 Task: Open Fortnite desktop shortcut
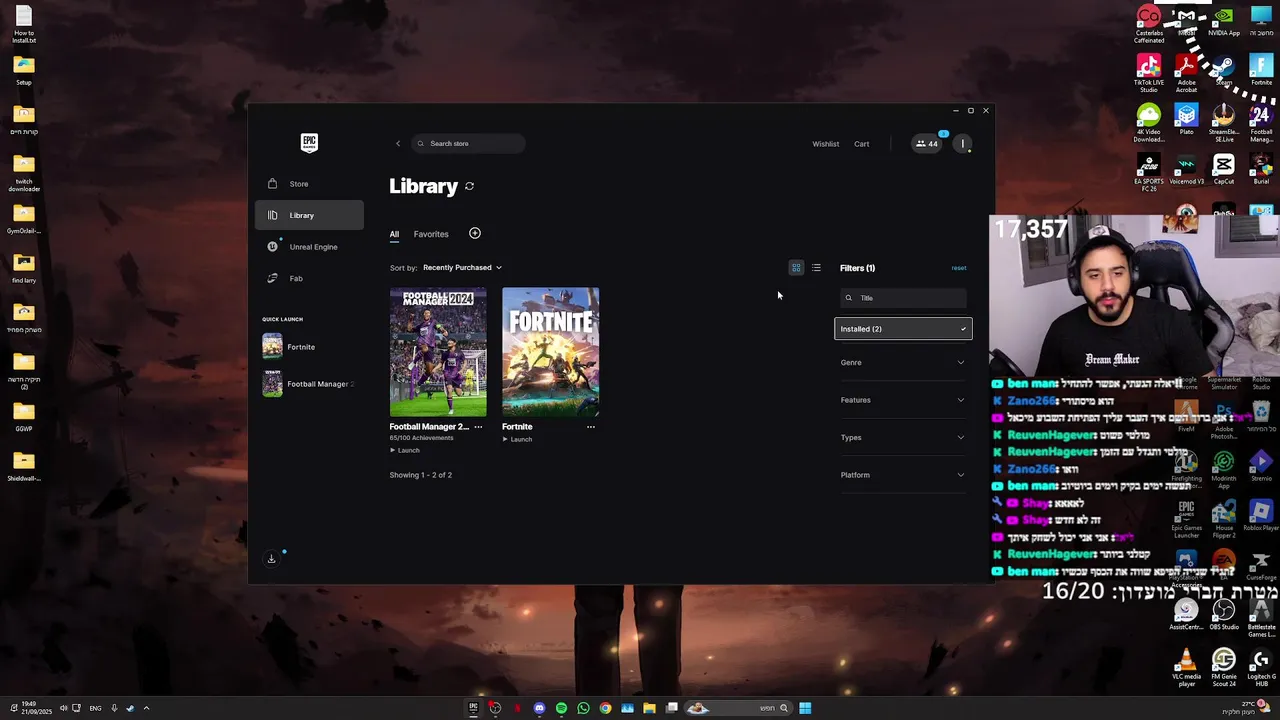[1261, 72]
